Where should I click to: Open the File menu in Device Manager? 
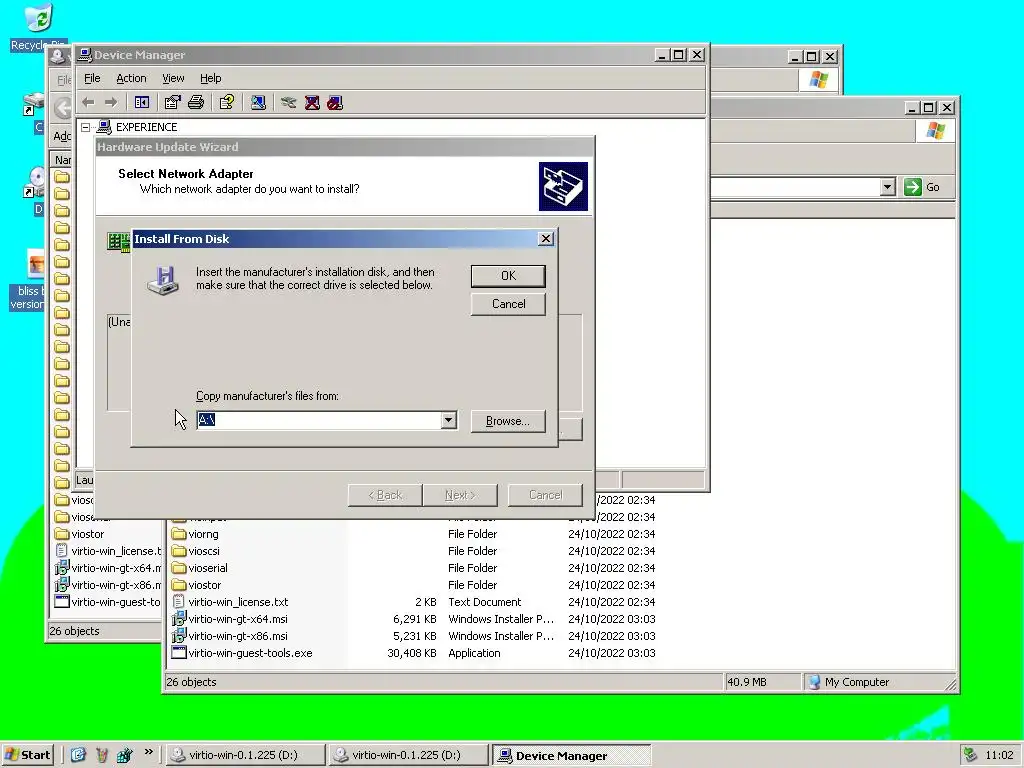pyautogui.click(x=92, y=78)
